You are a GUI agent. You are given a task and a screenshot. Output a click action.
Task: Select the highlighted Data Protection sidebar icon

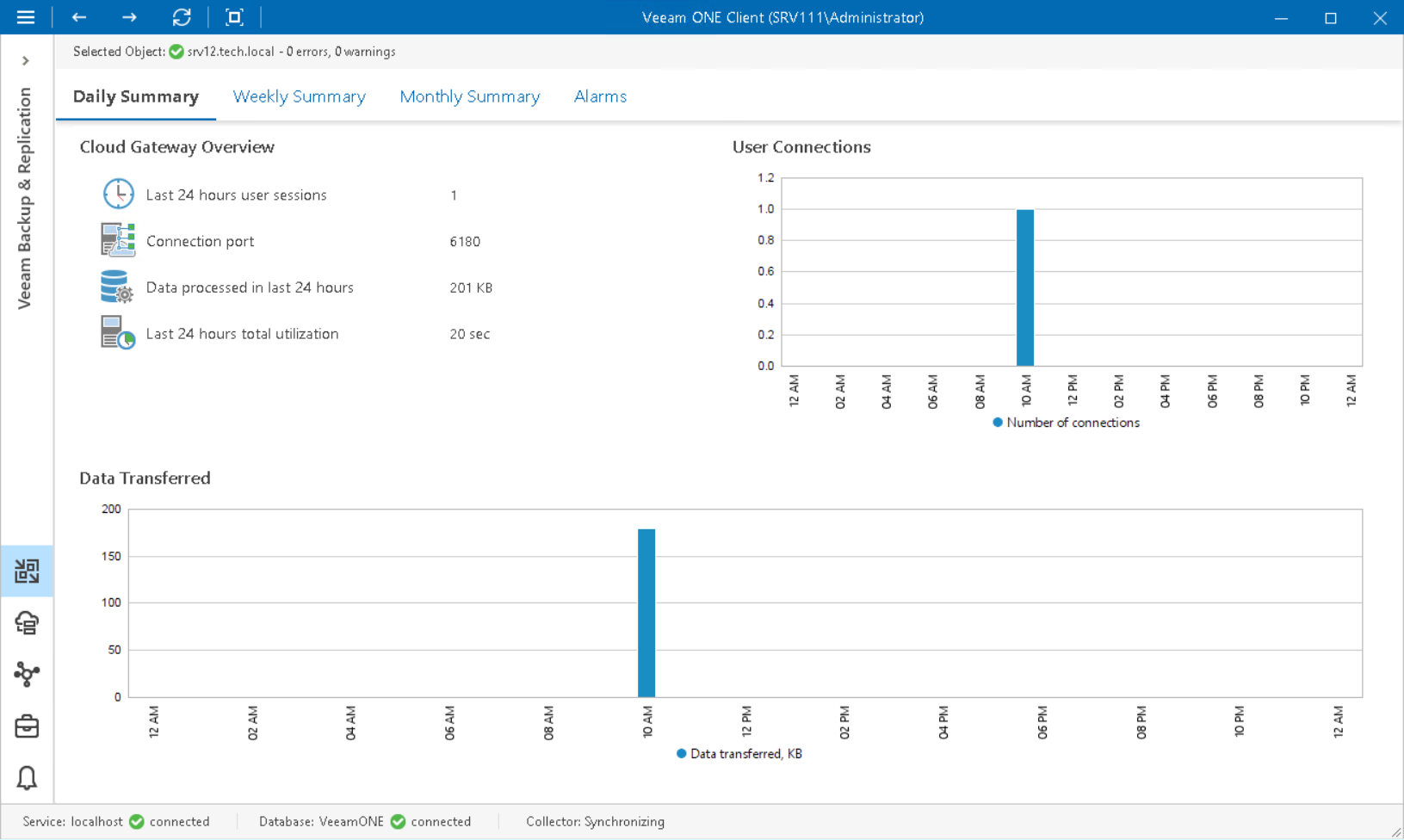[27, 571]
